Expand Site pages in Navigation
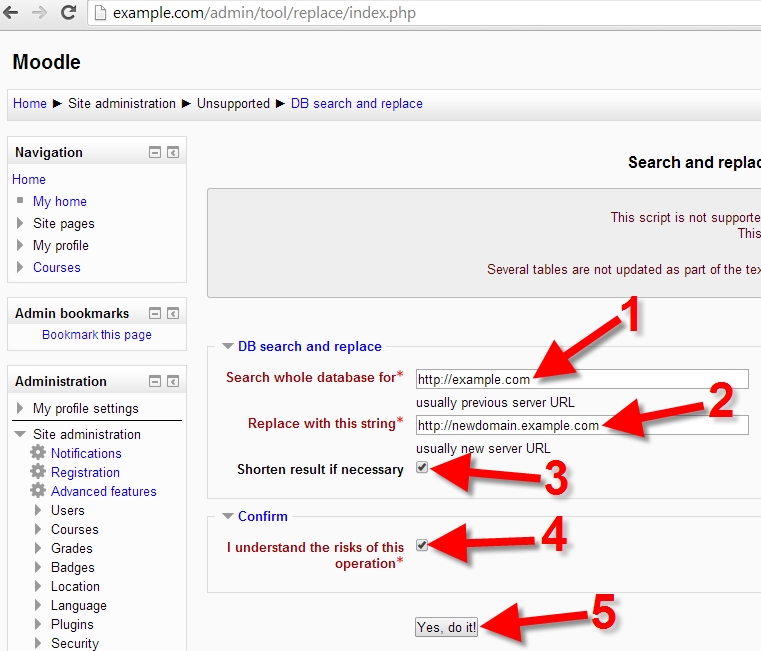Screen dimensions: 761x651 20,223
